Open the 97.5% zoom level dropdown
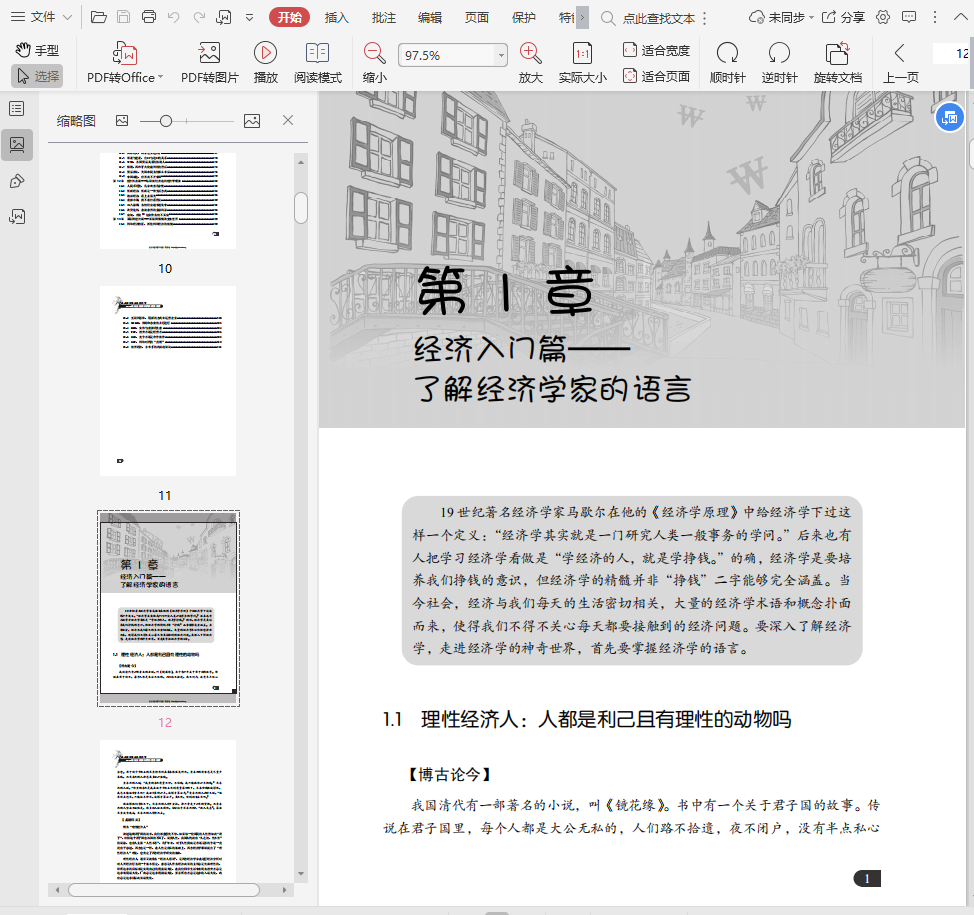The height and width of the screenshot is (915, 974). click(501, 56)
